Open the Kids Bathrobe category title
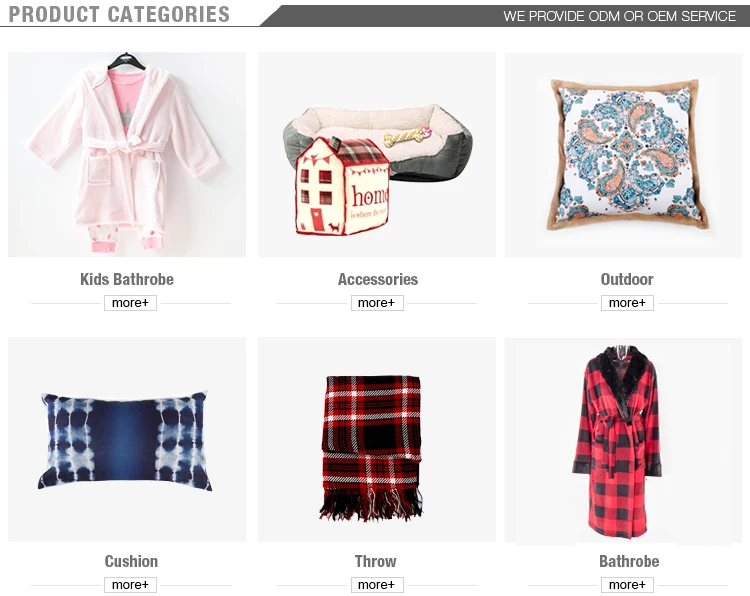Viewport: 750px width, 596px height. tap(127, 279)
